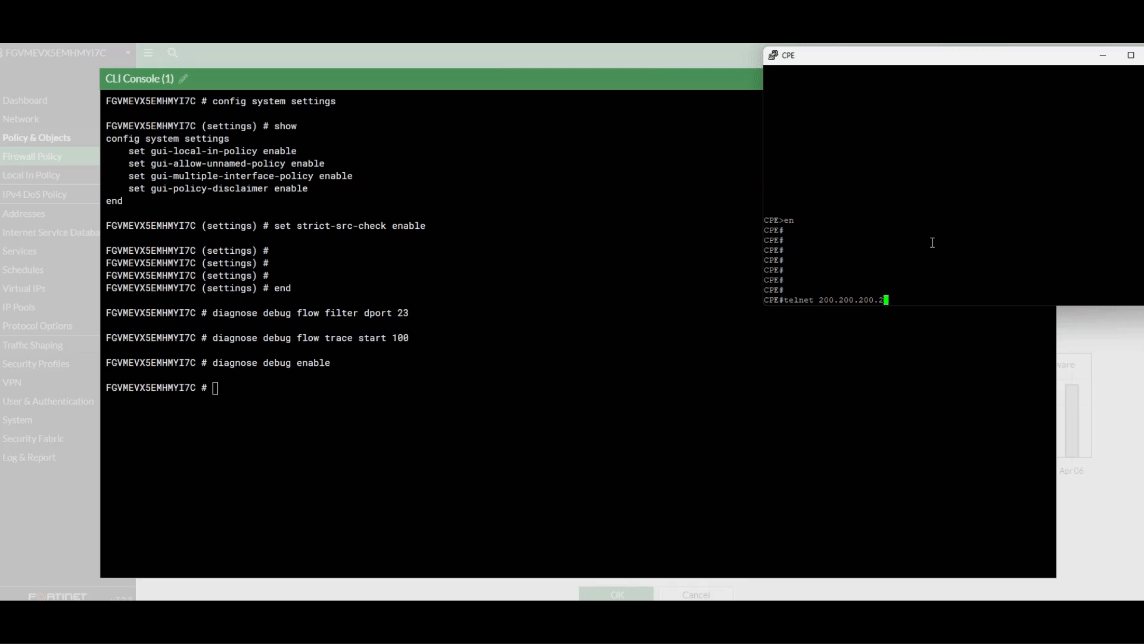This screenshot has height=644, width=1144.
Task: Open the hamburger navigation menu
Action: tap(146, 53)
